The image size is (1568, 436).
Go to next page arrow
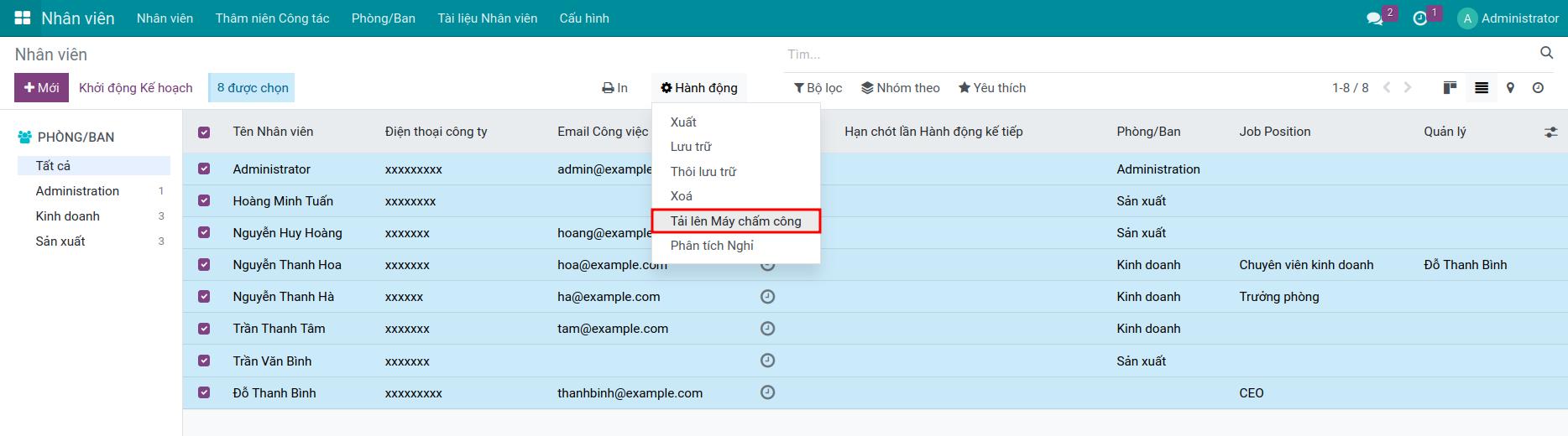pos(1408,88)
